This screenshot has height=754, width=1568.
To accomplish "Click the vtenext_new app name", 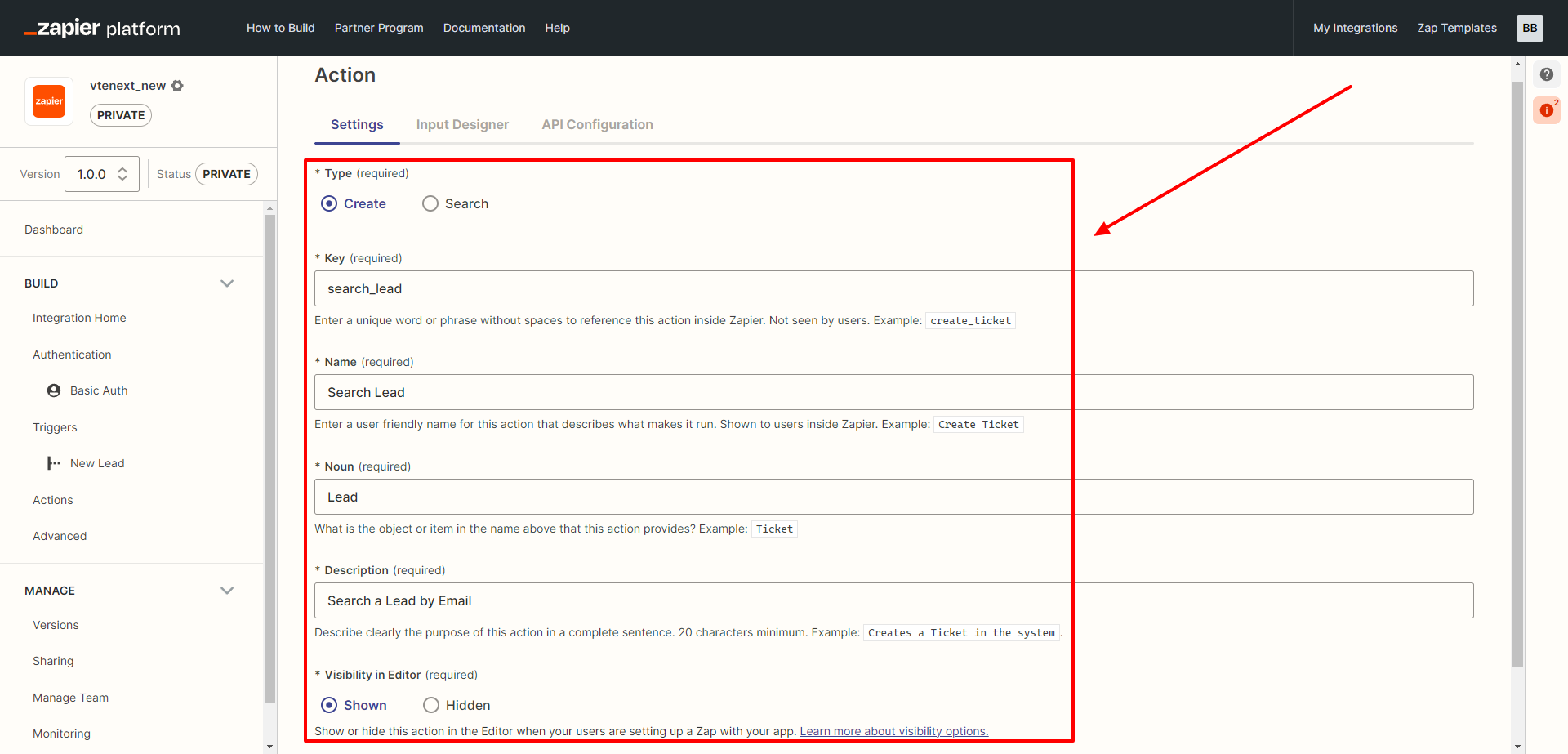I will 127,86.
